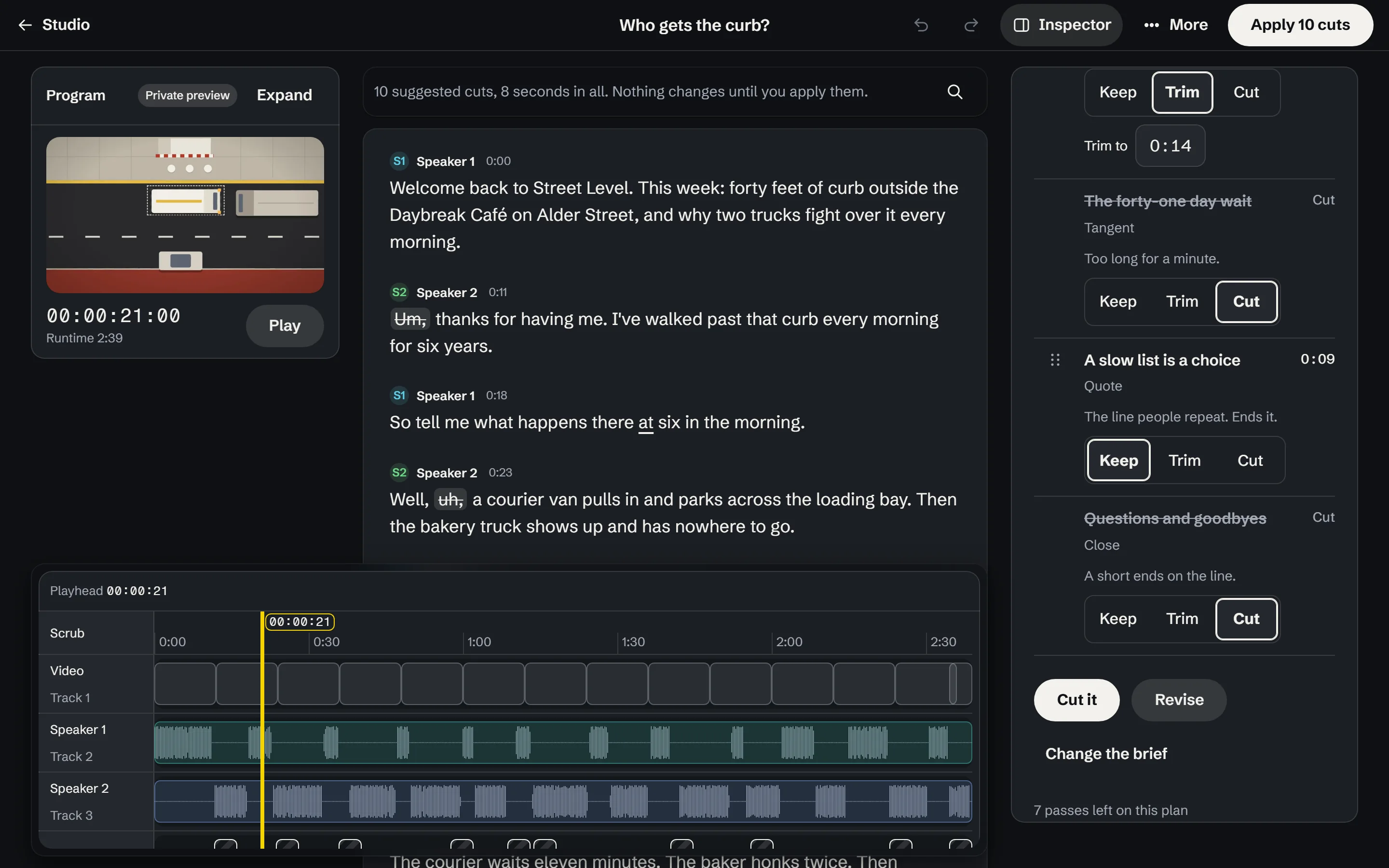The width and height of the screenshot is (1389, 868).
Task: Set The forty-one day wait to Trim
Action: [x=1182, y=302]
